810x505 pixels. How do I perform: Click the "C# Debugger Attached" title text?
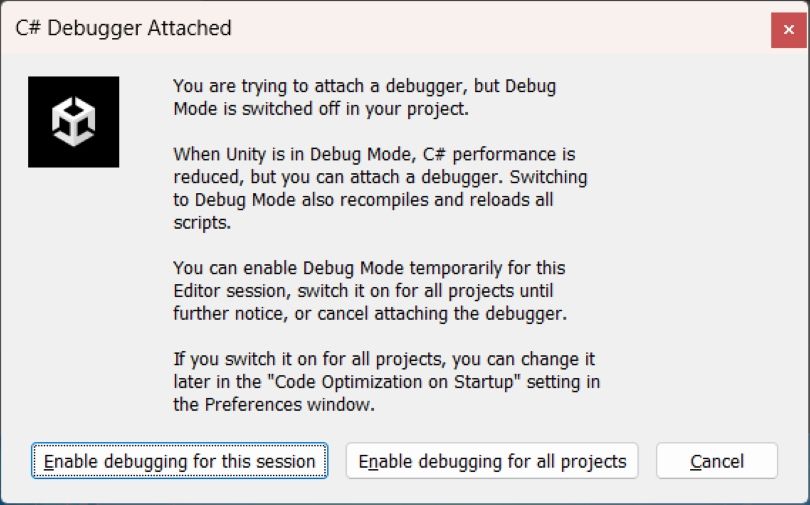123,28
